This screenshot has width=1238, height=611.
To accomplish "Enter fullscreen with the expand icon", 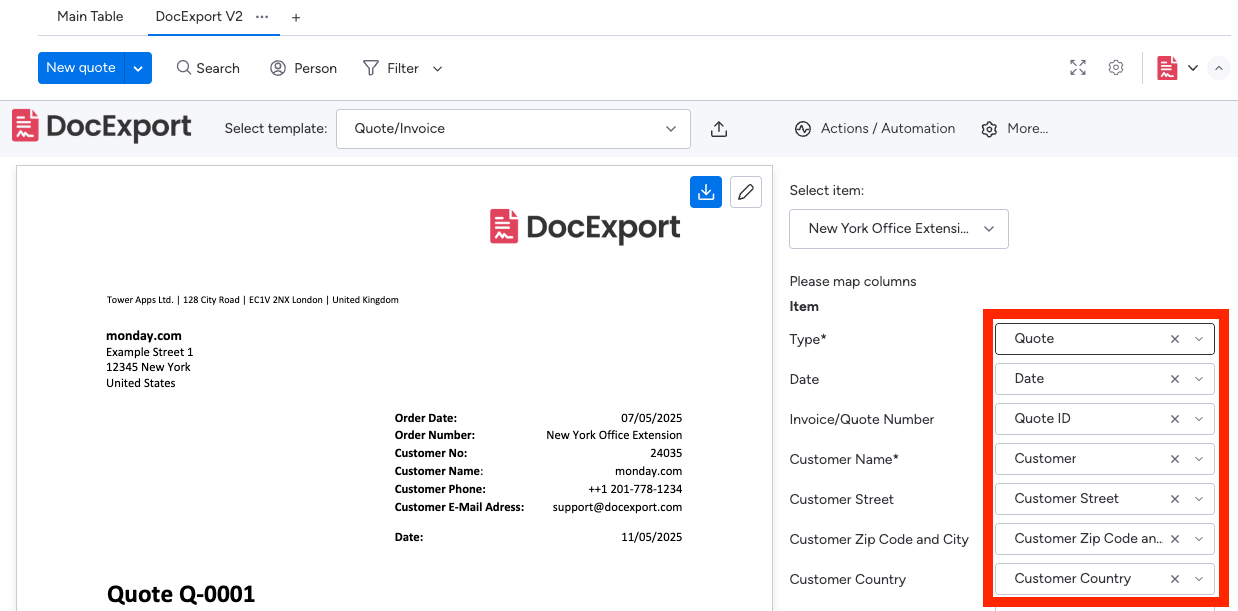I will point(1078,68).
